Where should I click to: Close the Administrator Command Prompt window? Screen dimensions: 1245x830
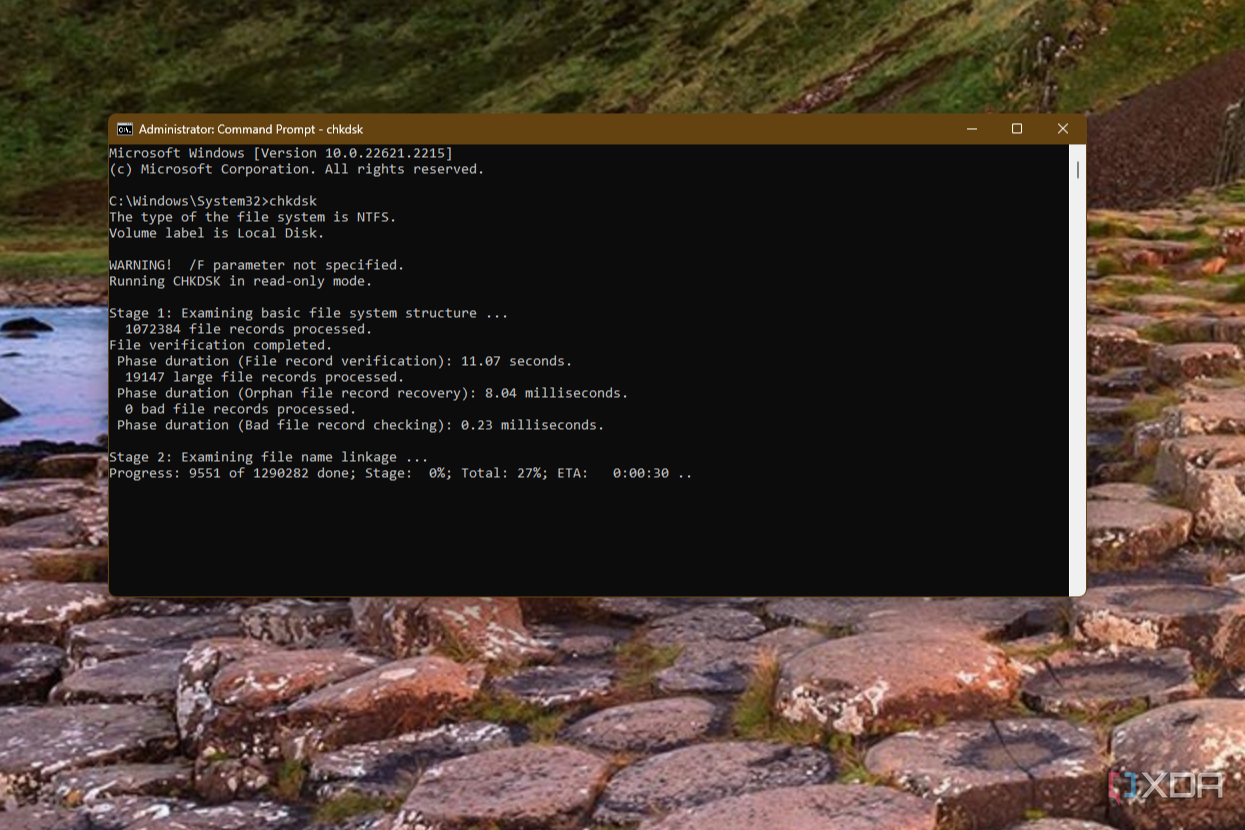(x=1063, y=129)
